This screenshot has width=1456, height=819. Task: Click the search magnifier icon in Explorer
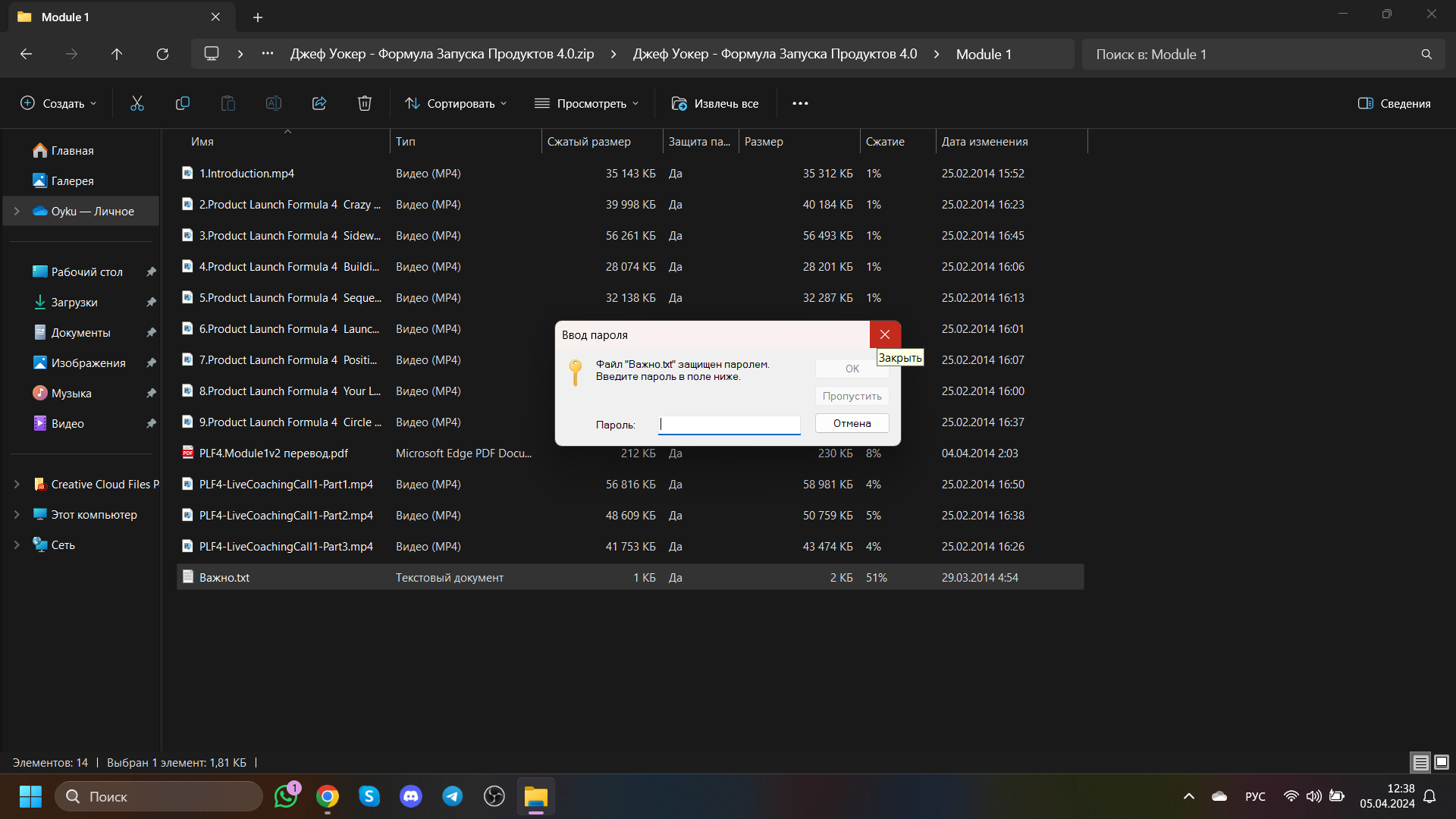click(1426, 55)
